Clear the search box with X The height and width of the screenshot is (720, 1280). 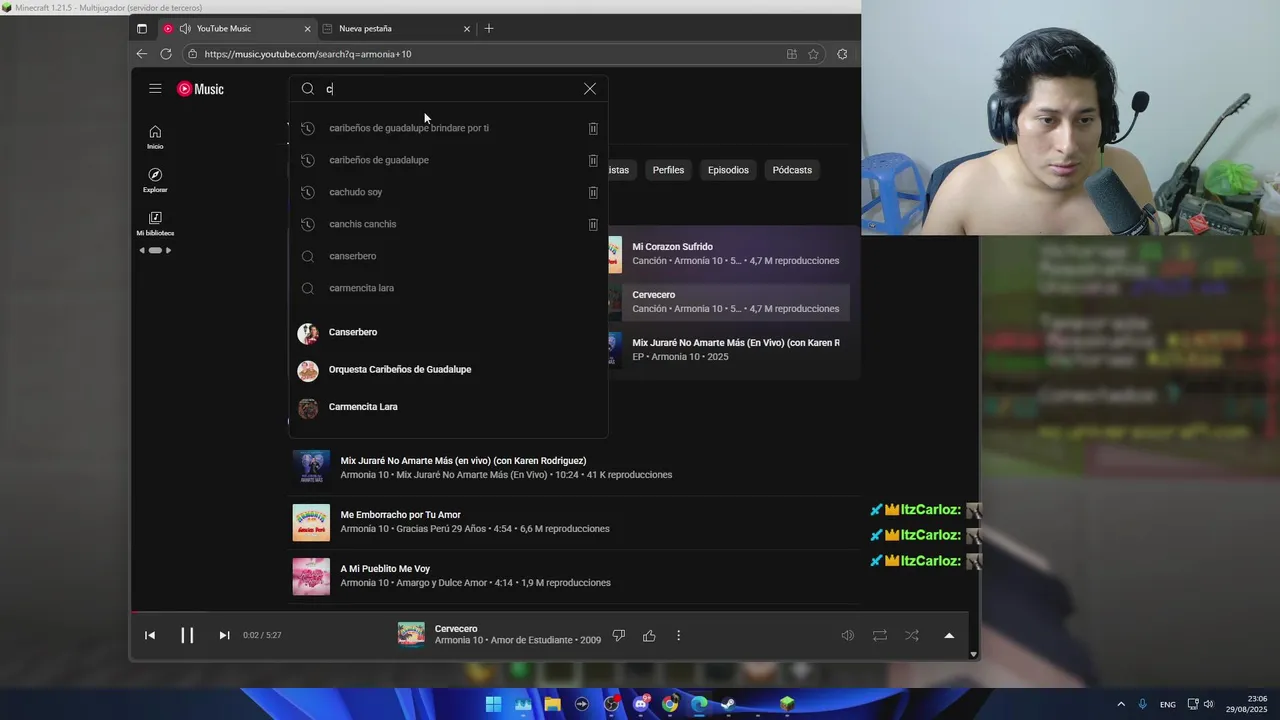[x=590, y=89]
